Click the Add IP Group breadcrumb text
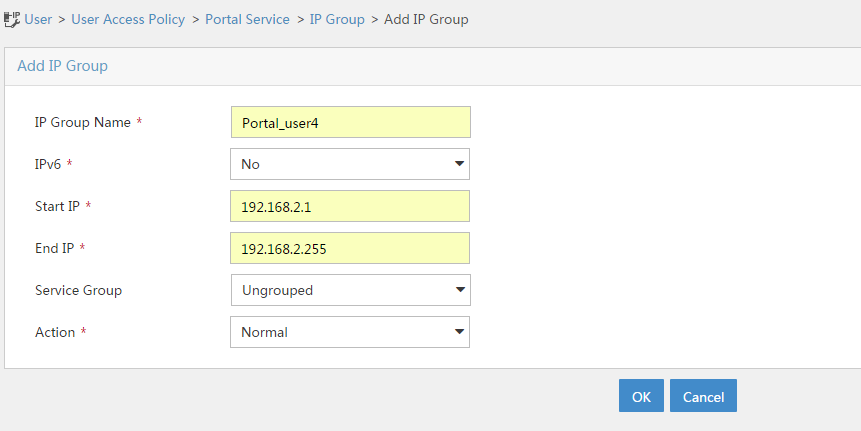The image size is (861, 431). [x=426, y=19]
